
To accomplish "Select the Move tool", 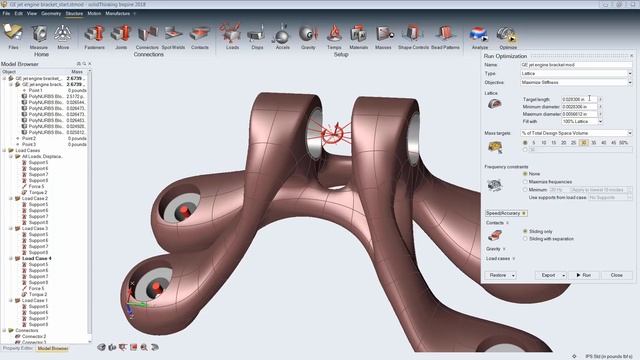I will point(63,34).
